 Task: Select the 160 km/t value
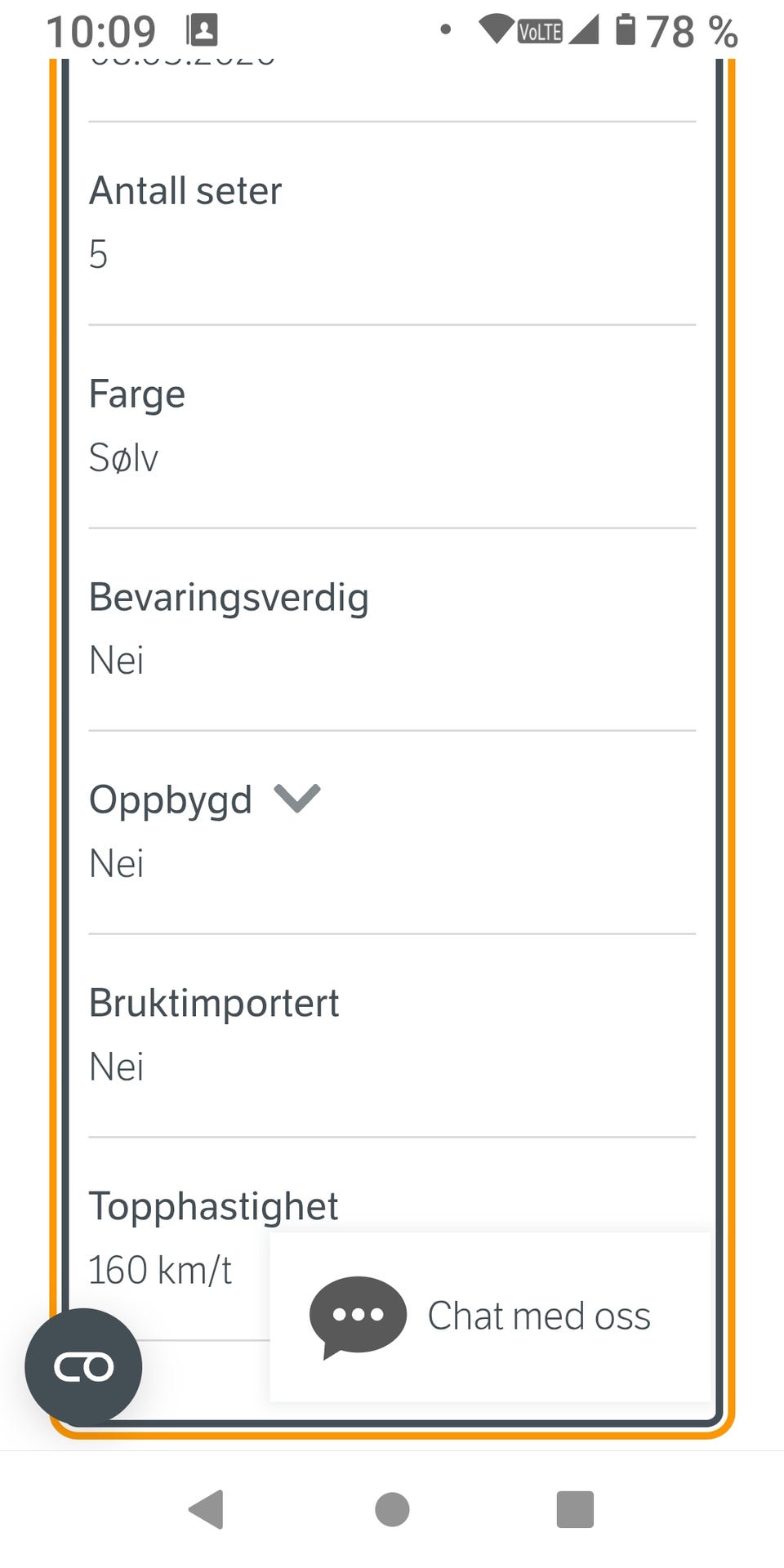click(x=160, y=1270)
